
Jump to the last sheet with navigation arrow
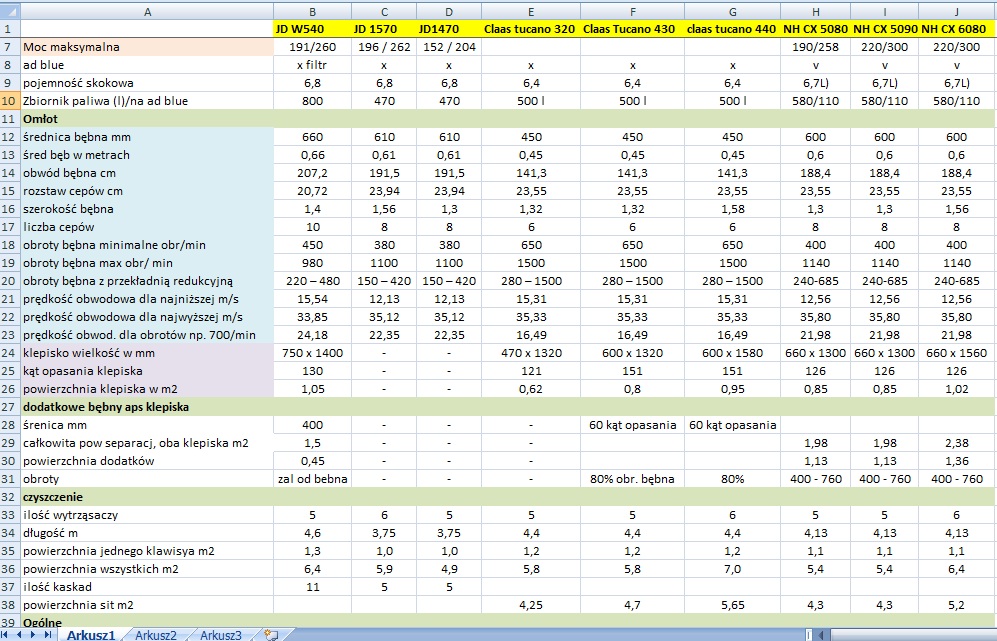point(48,635)
